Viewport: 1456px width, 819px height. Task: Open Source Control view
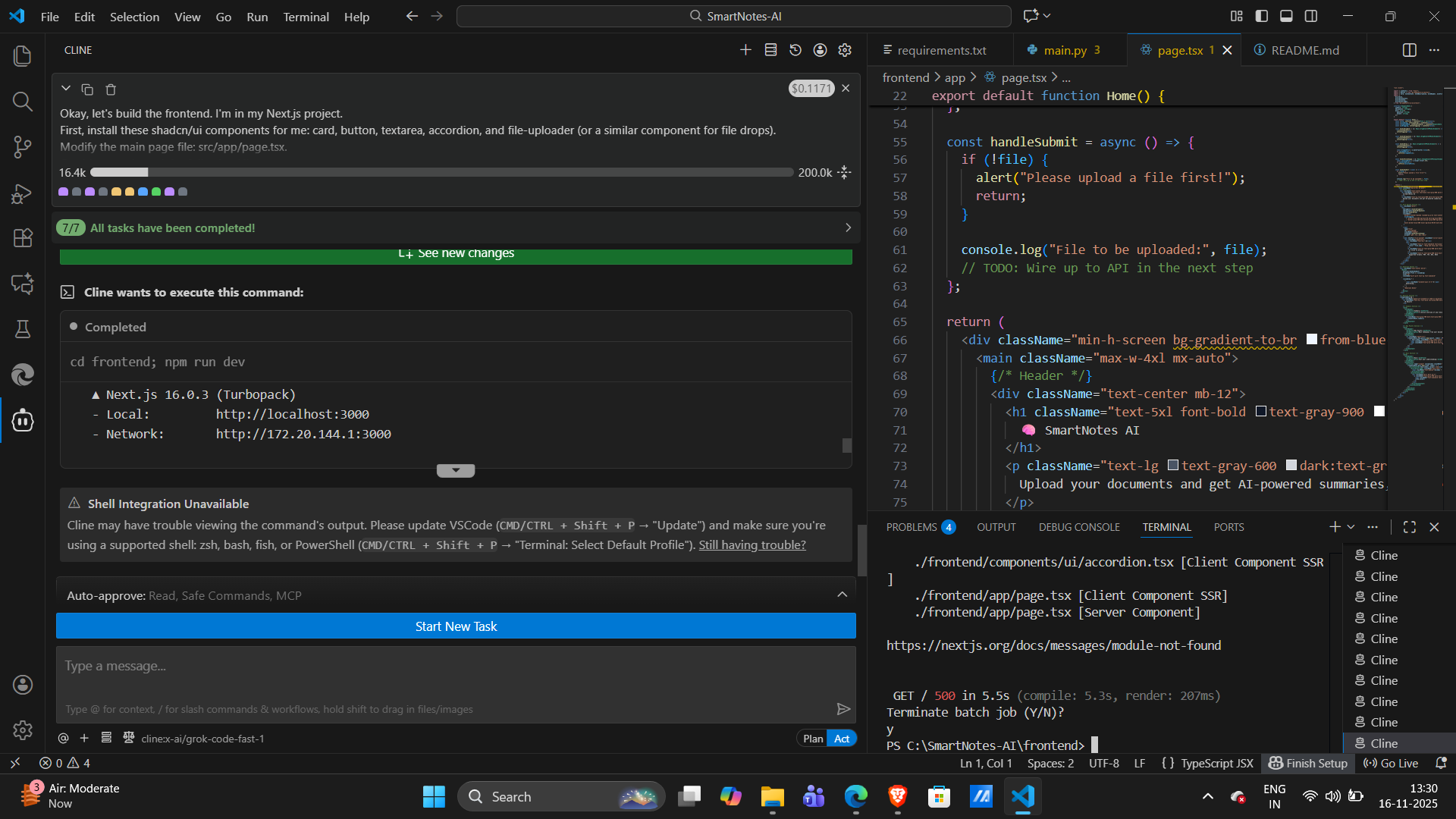[x=23, y=147]
